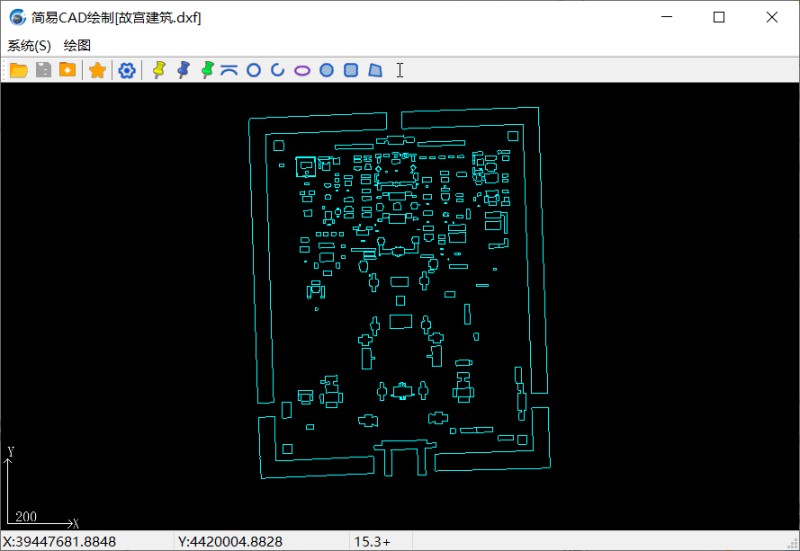This screenshot has height=551, width=800.
Task: Select the filled polygon tool
Action: click(x=375, y=70)
